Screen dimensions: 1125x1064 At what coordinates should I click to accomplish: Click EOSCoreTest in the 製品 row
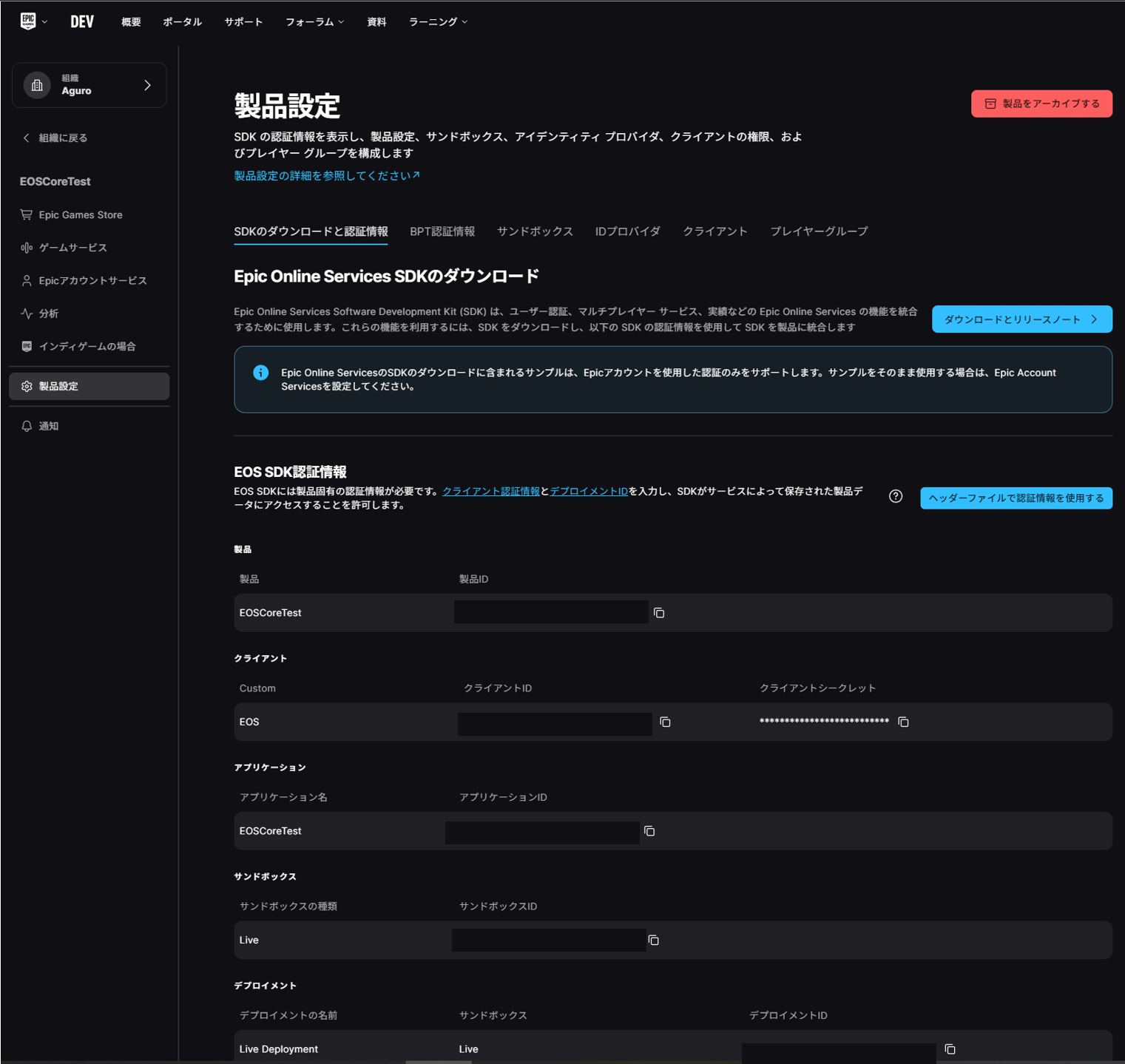click(x=270, y=613)
